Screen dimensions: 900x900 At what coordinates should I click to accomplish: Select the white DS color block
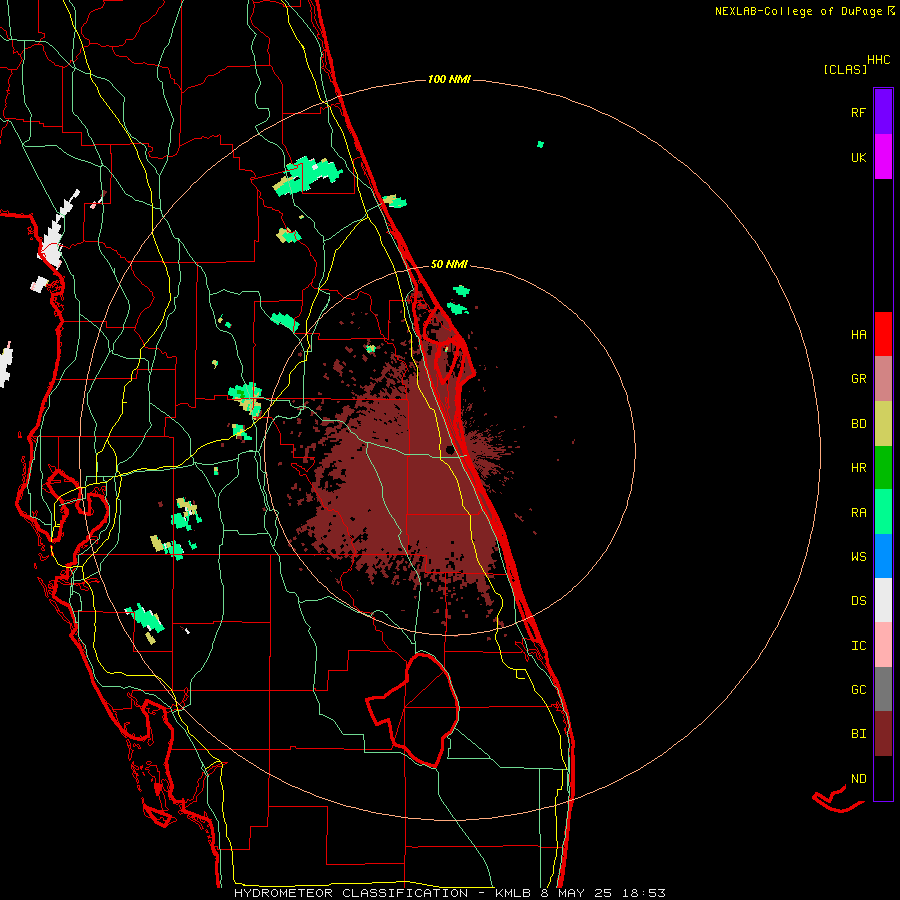[883, 600]
